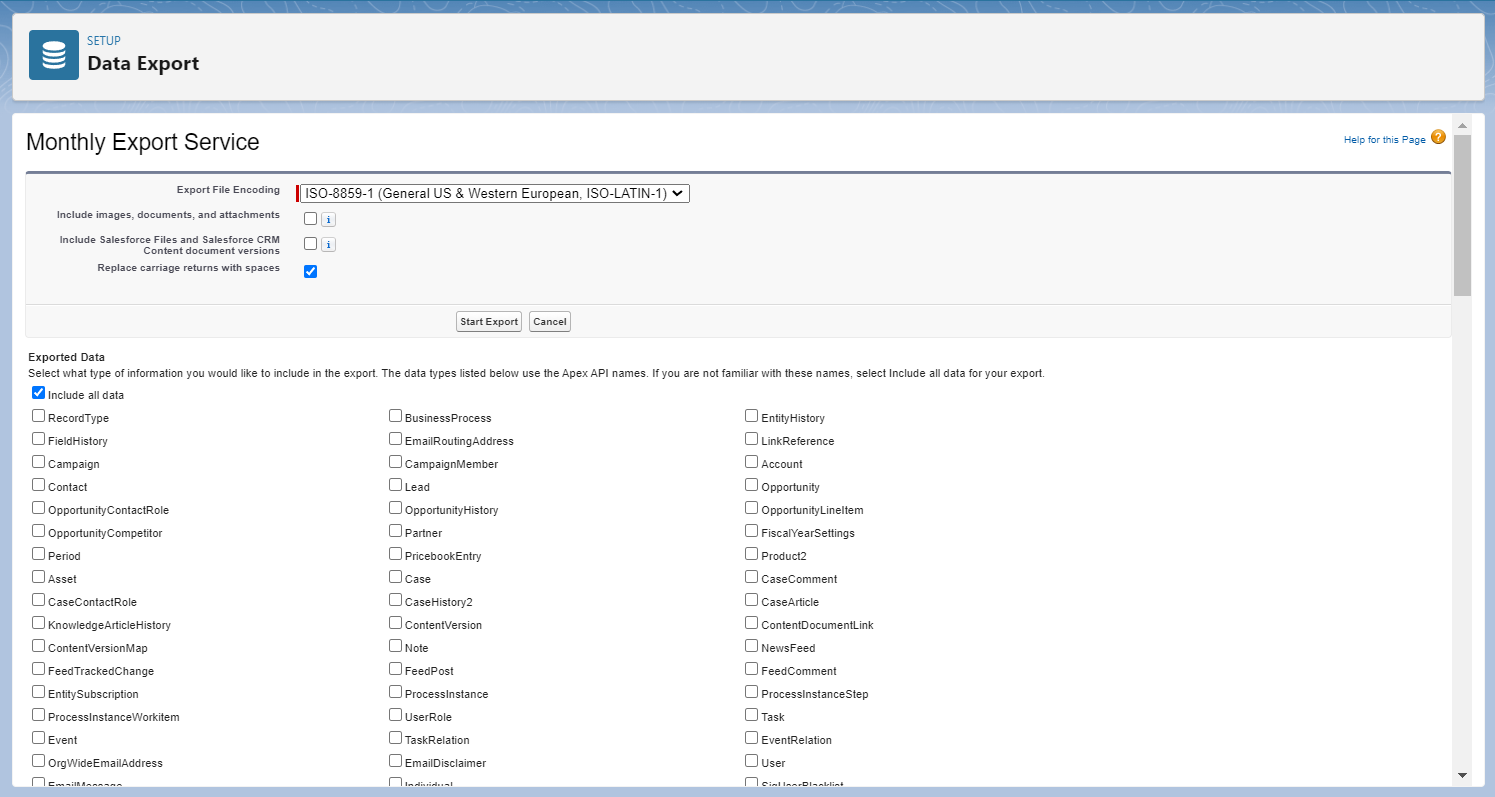The width and height of the screenshot is (1495, 797).
Task: Check the EntityHistory checkbox
Action: 751,416
